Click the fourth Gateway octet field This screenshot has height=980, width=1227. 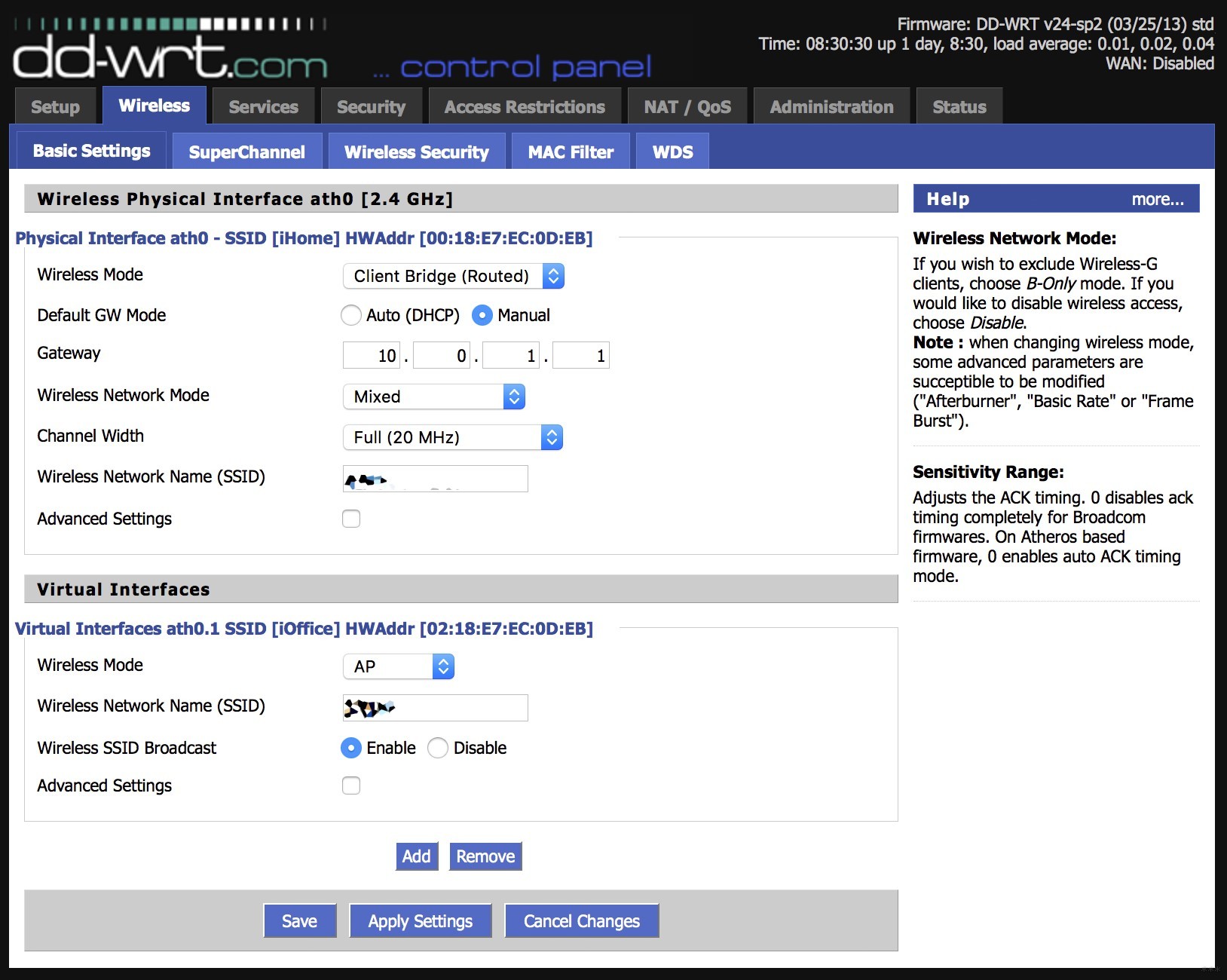[580, 355]
